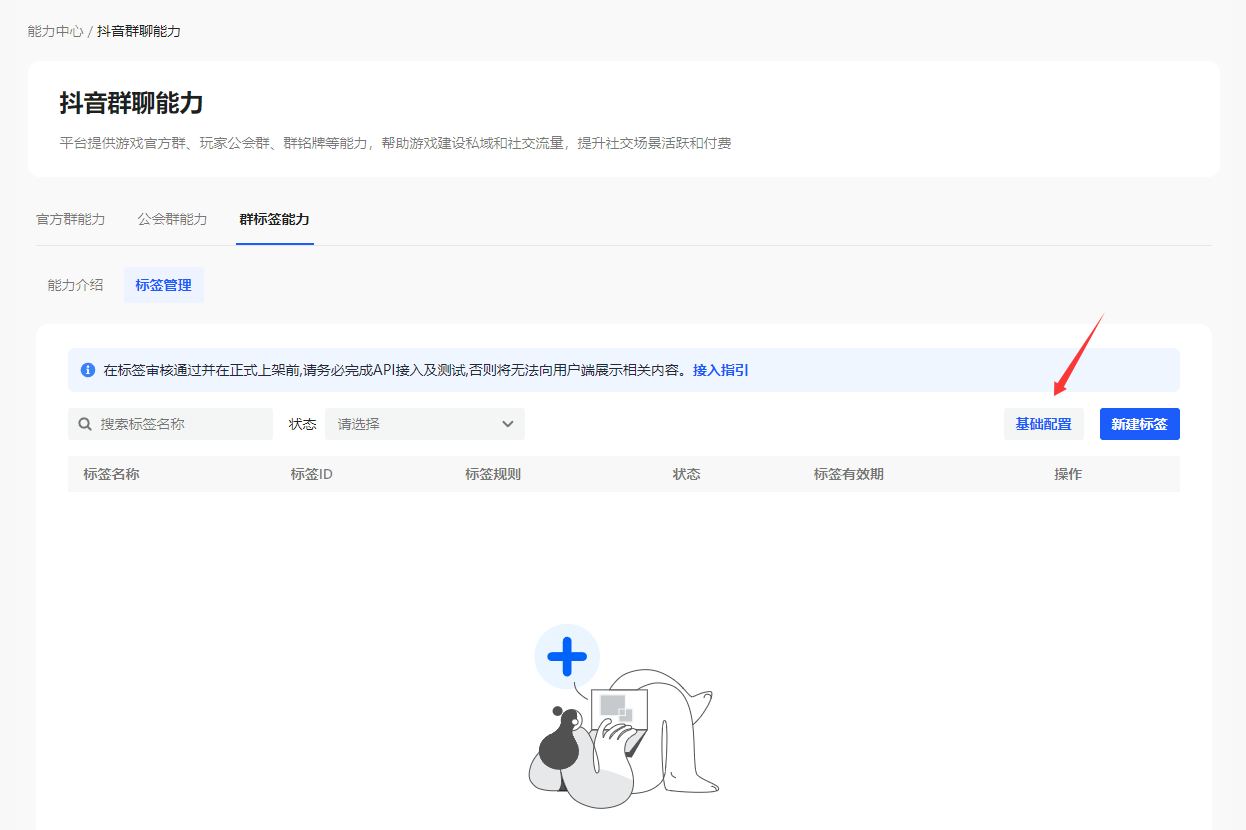Click the 抖音群聊能力 breadcrumb text
The width and height of the screenshot is (1246, 830).
tap(139, 32)
